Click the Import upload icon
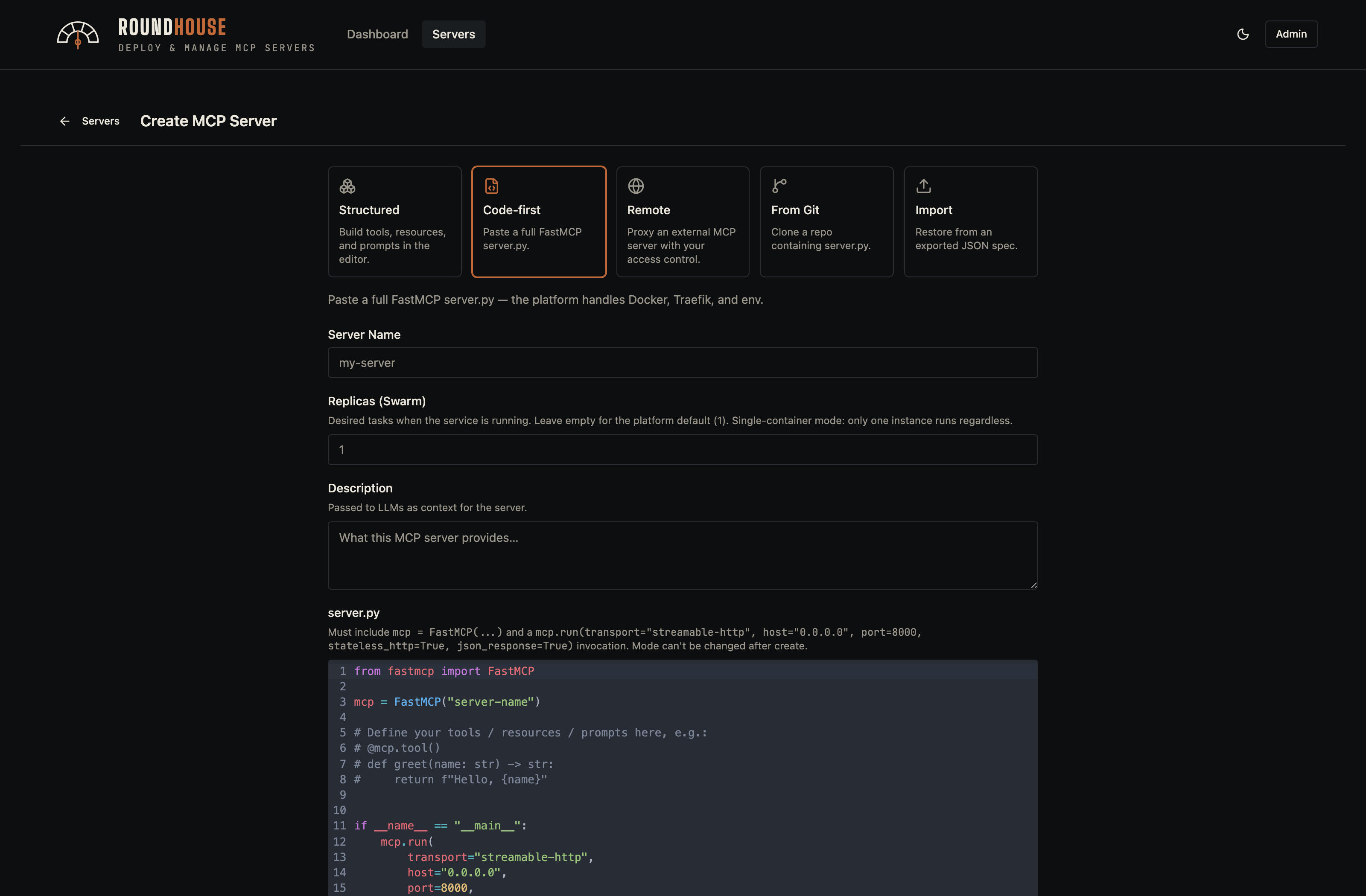 (923, 186)
